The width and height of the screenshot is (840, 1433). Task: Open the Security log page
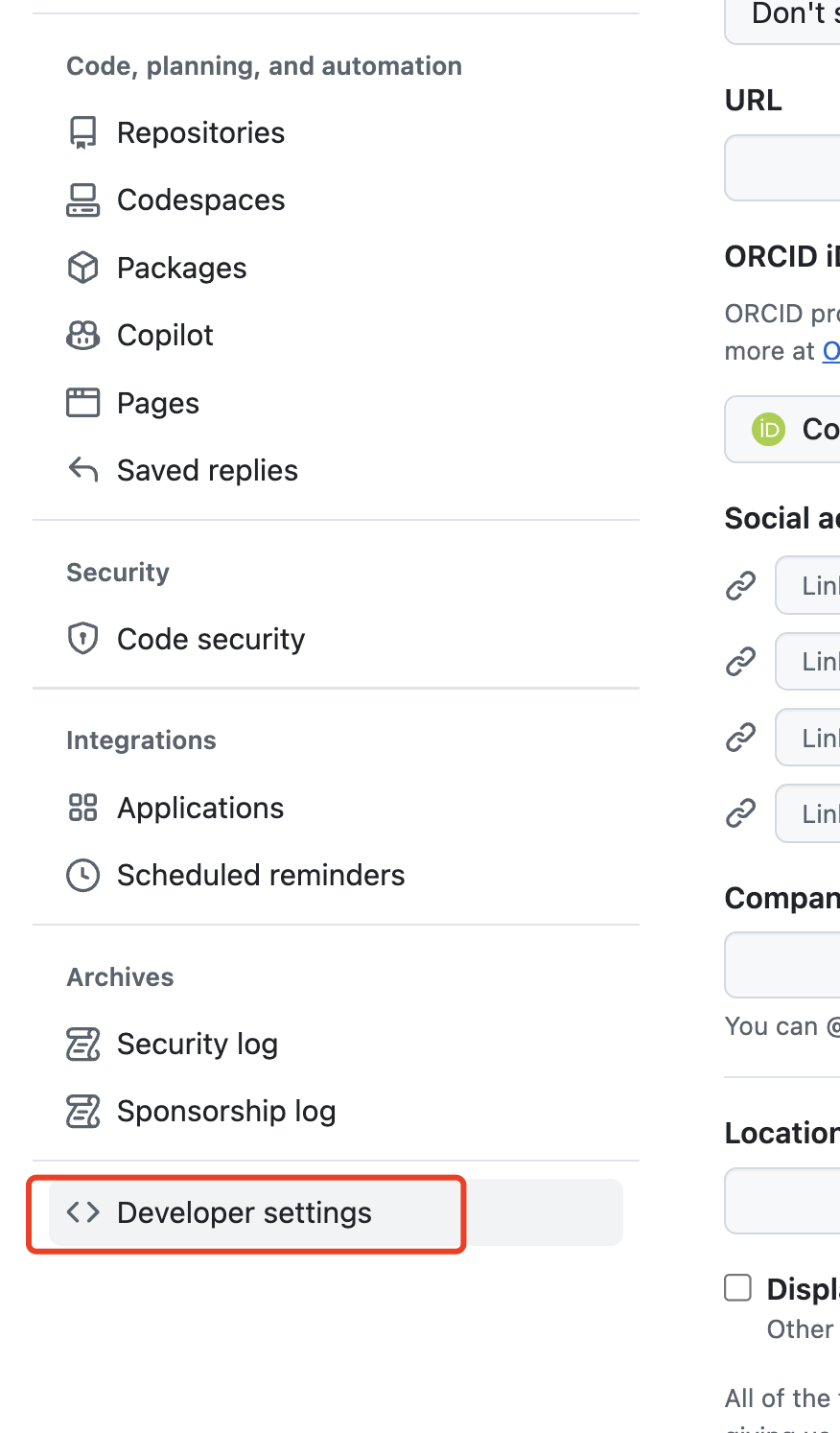point(197,1044)
